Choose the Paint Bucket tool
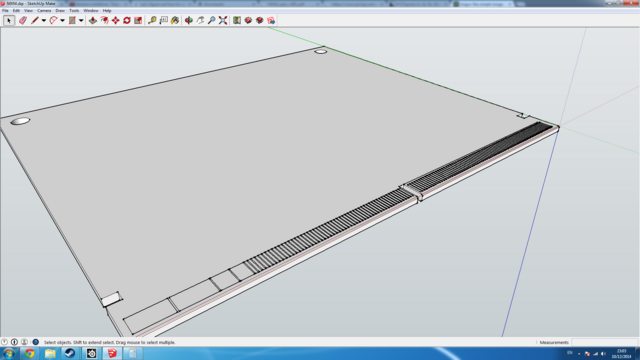This screenshot has width=640, height=360. [175, 20]
